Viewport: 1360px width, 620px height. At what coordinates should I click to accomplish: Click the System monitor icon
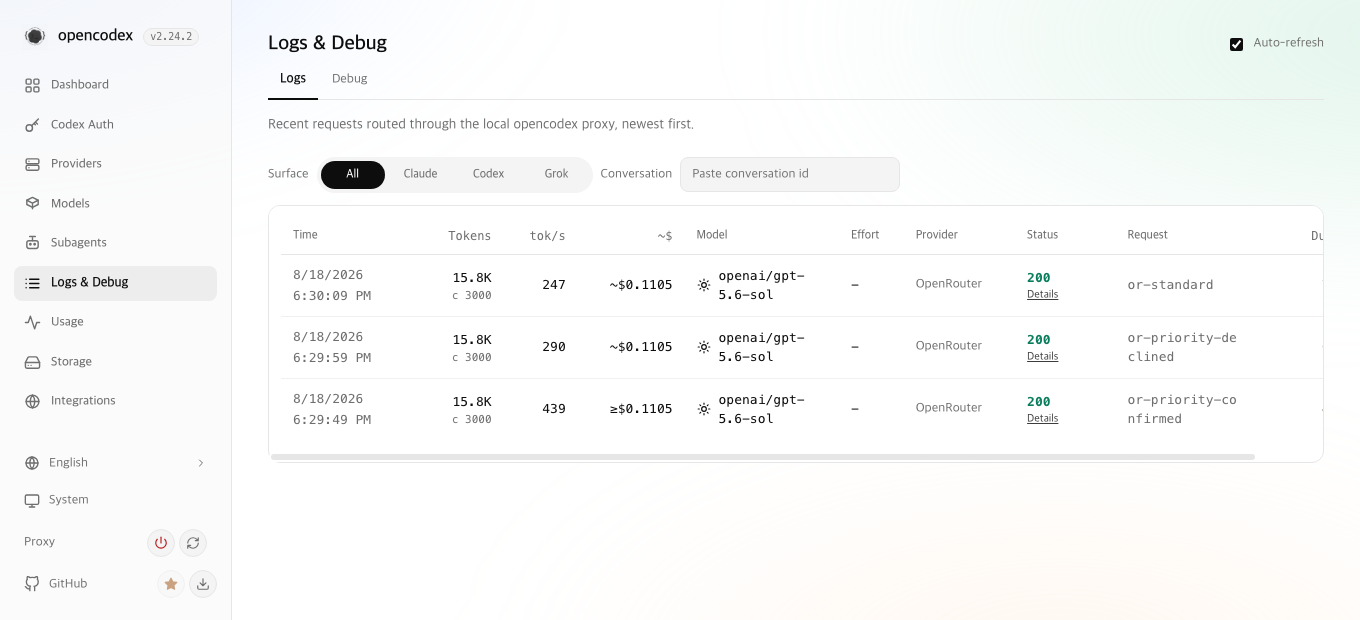coord(32,500)
